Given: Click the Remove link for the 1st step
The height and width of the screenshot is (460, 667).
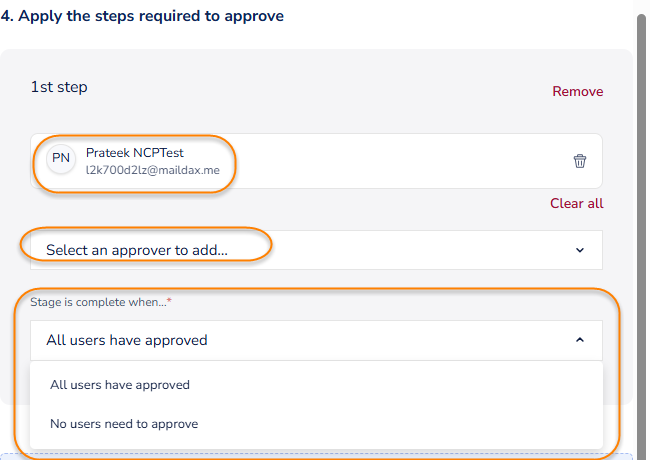Looking at the screenshot, I should point(577,91).
